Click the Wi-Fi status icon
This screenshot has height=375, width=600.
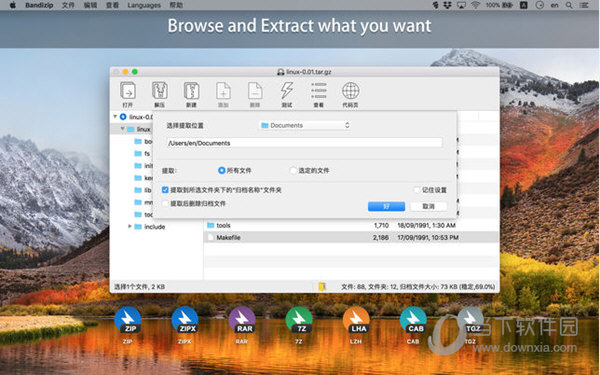(476, 5)
